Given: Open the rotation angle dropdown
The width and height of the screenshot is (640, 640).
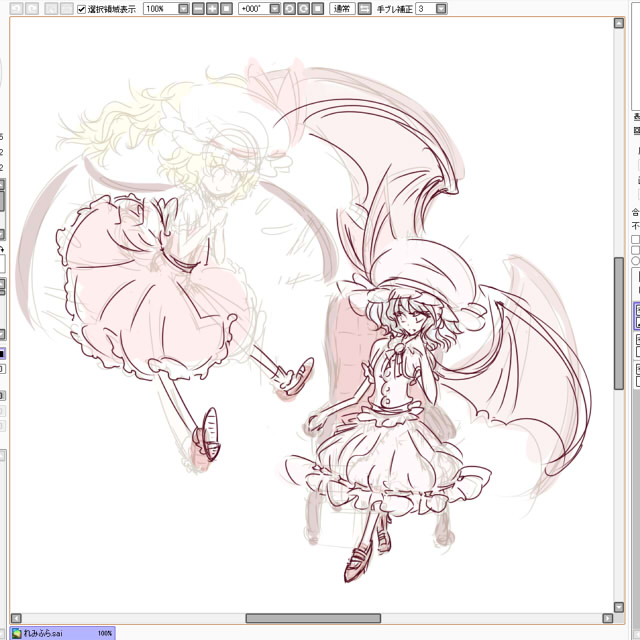Looking at the screenshot, I should point(275,9).
